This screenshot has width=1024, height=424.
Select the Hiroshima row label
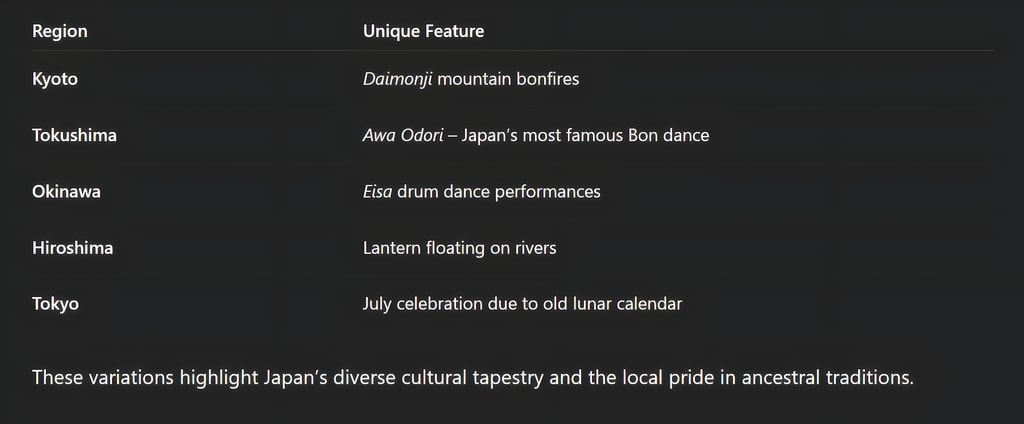pos(72,248)
